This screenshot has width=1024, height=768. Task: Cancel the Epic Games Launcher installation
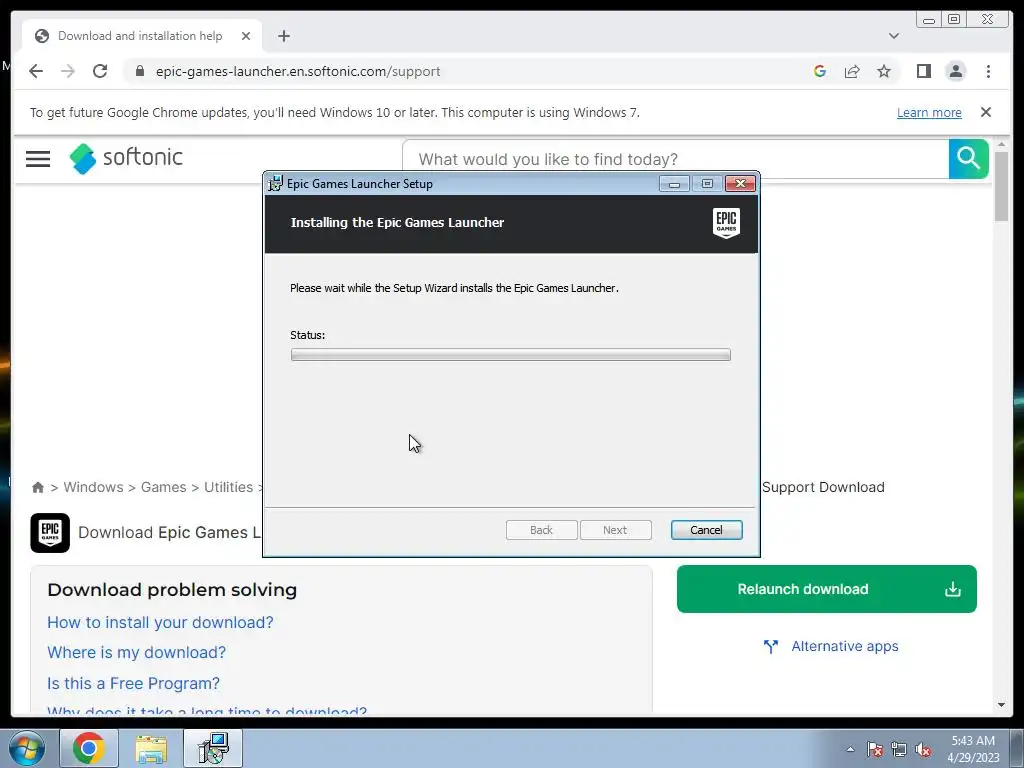tap(707, 530)
